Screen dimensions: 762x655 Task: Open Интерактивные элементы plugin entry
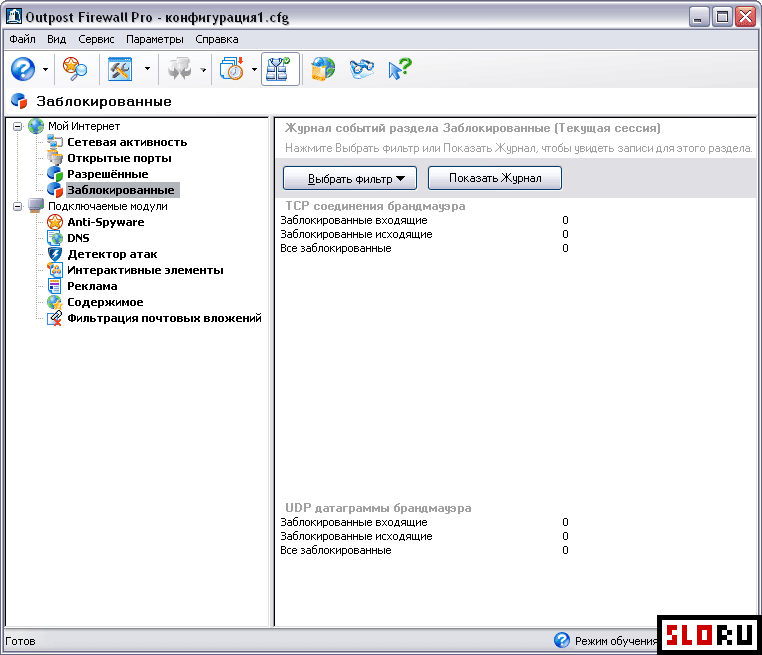click(x=145, y=270)
